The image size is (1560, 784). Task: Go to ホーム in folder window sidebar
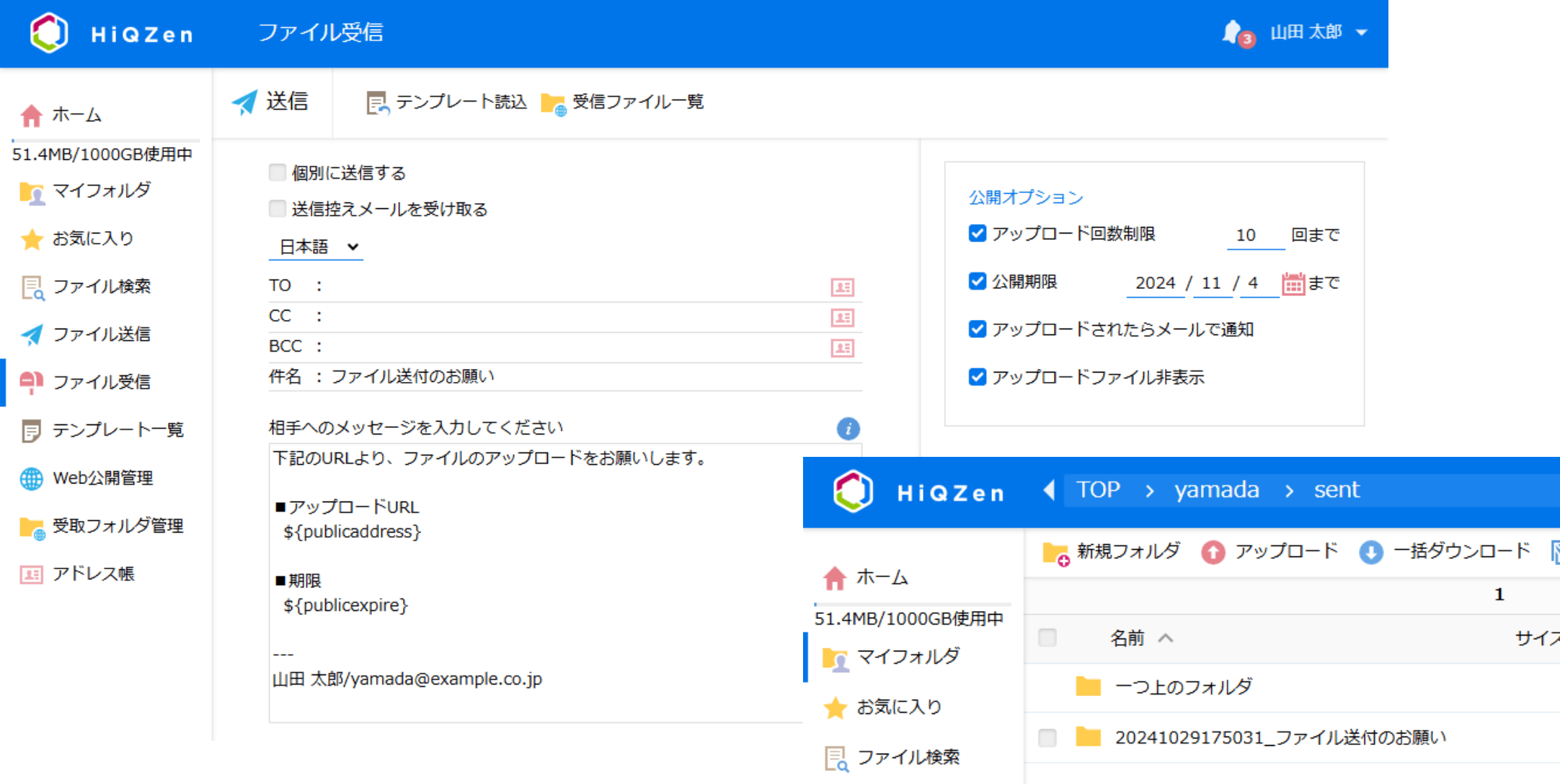click(865, 577)
